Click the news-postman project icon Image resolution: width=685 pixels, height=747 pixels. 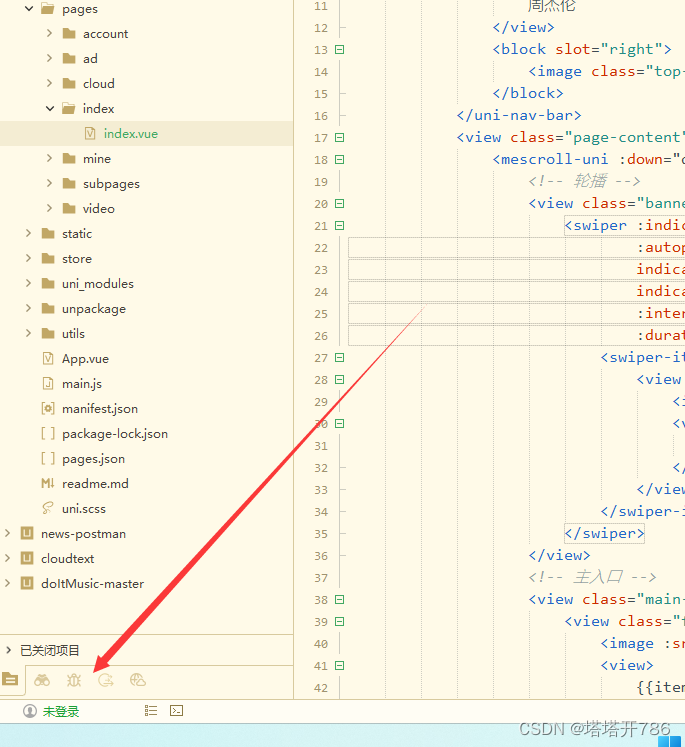[27, 533]
